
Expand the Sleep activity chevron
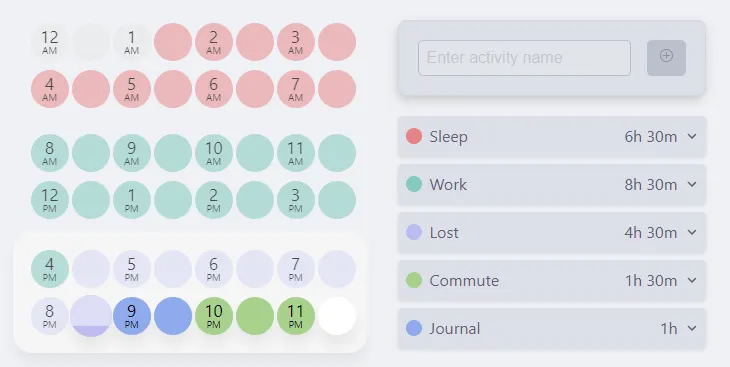tap(692, 136)
